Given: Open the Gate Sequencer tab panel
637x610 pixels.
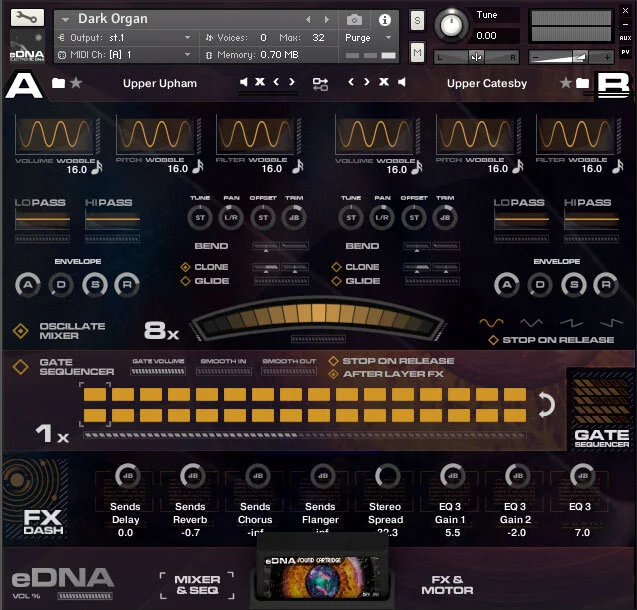Looking at the screenshot, I should coord(601,409).
